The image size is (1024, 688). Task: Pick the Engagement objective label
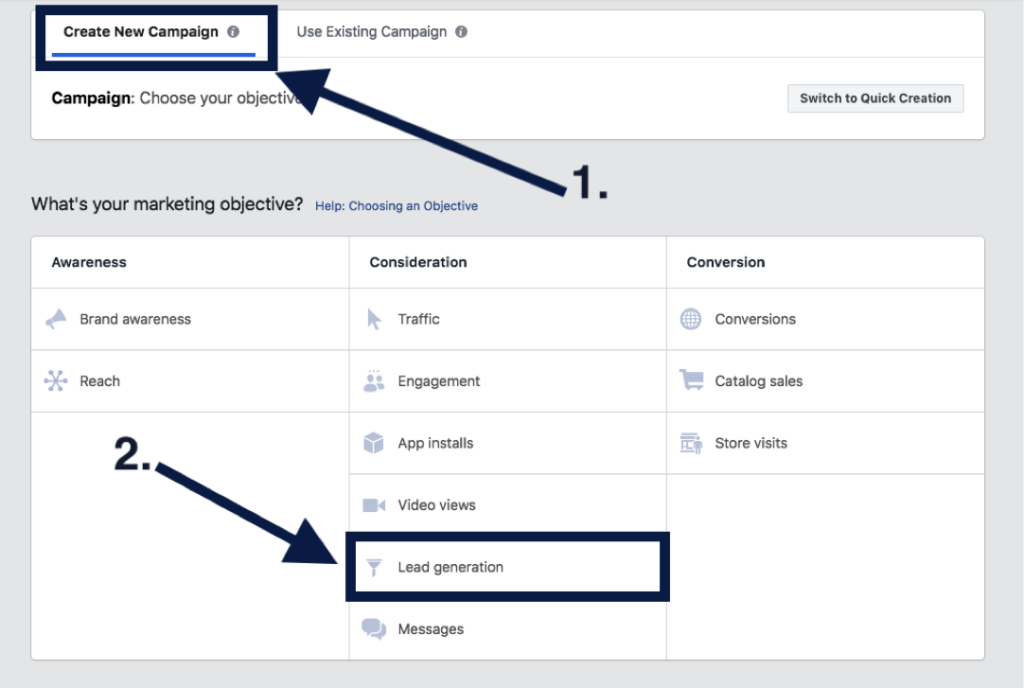(439, 381)
